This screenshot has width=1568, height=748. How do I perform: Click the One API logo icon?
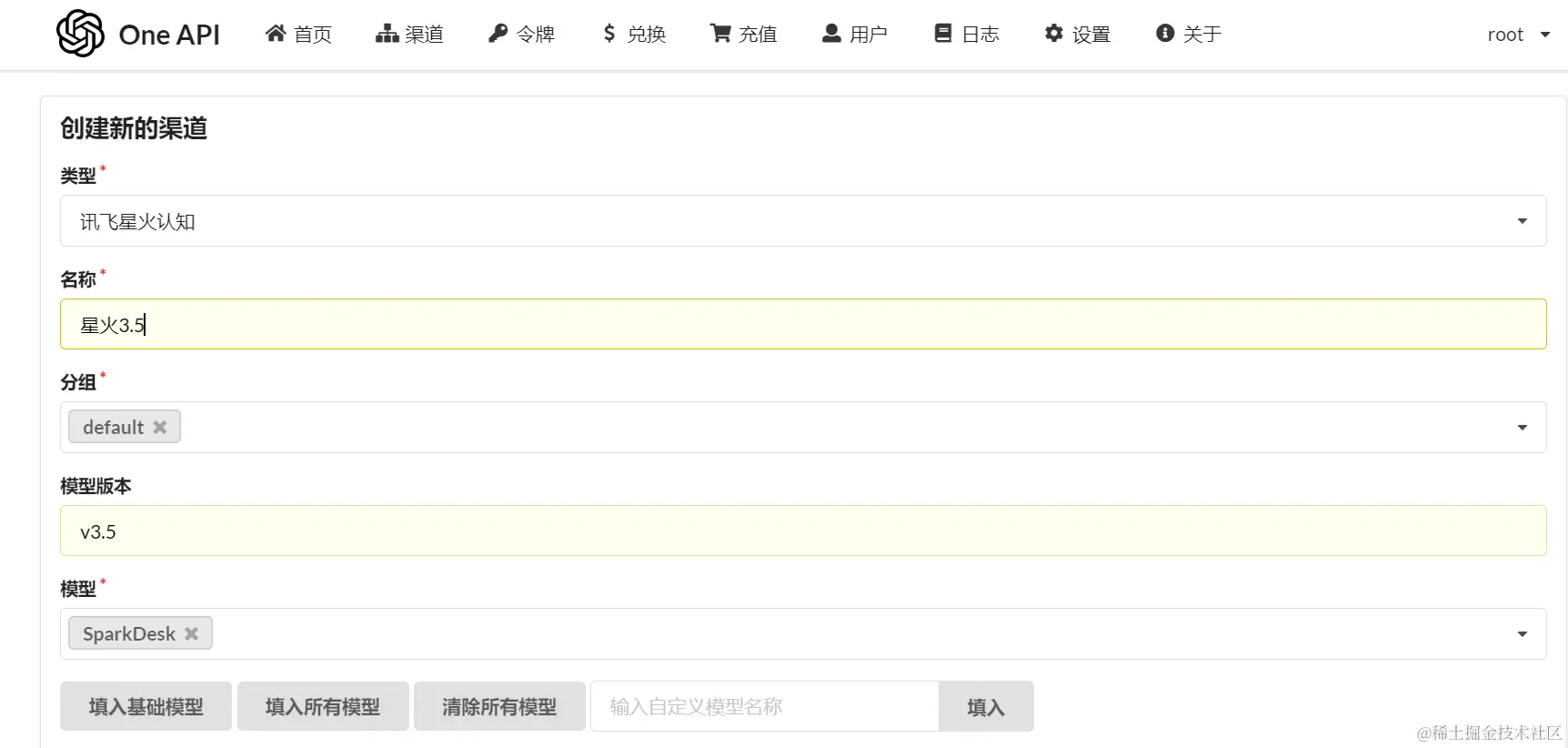coord(80,34)
